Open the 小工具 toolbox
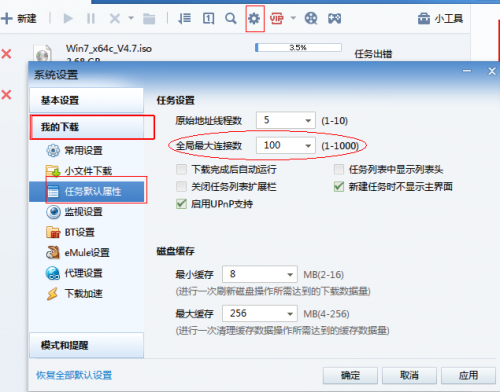 point(440,18)
